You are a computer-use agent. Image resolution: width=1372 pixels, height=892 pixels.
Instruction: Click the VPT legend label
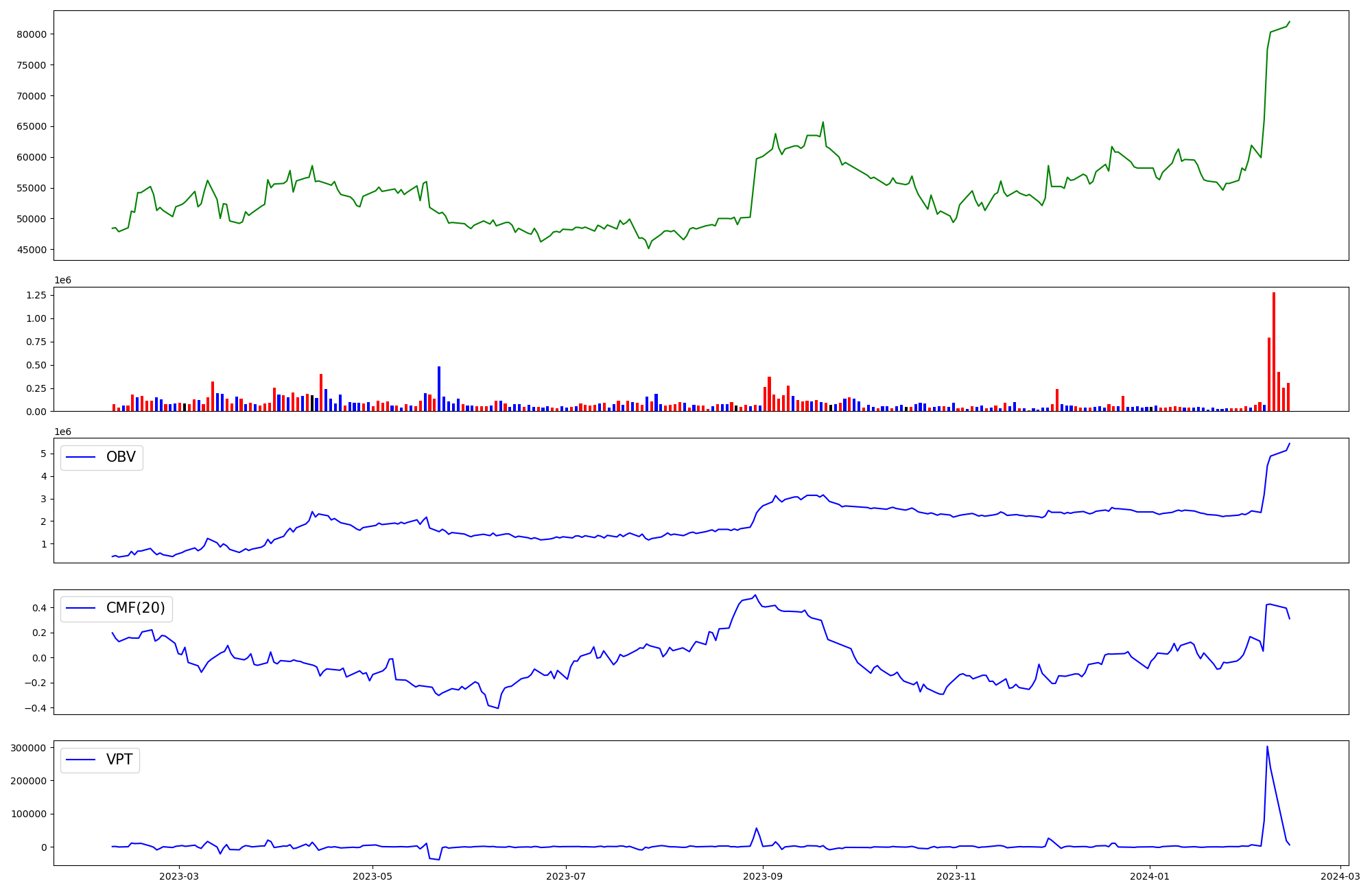click(119, 760)
